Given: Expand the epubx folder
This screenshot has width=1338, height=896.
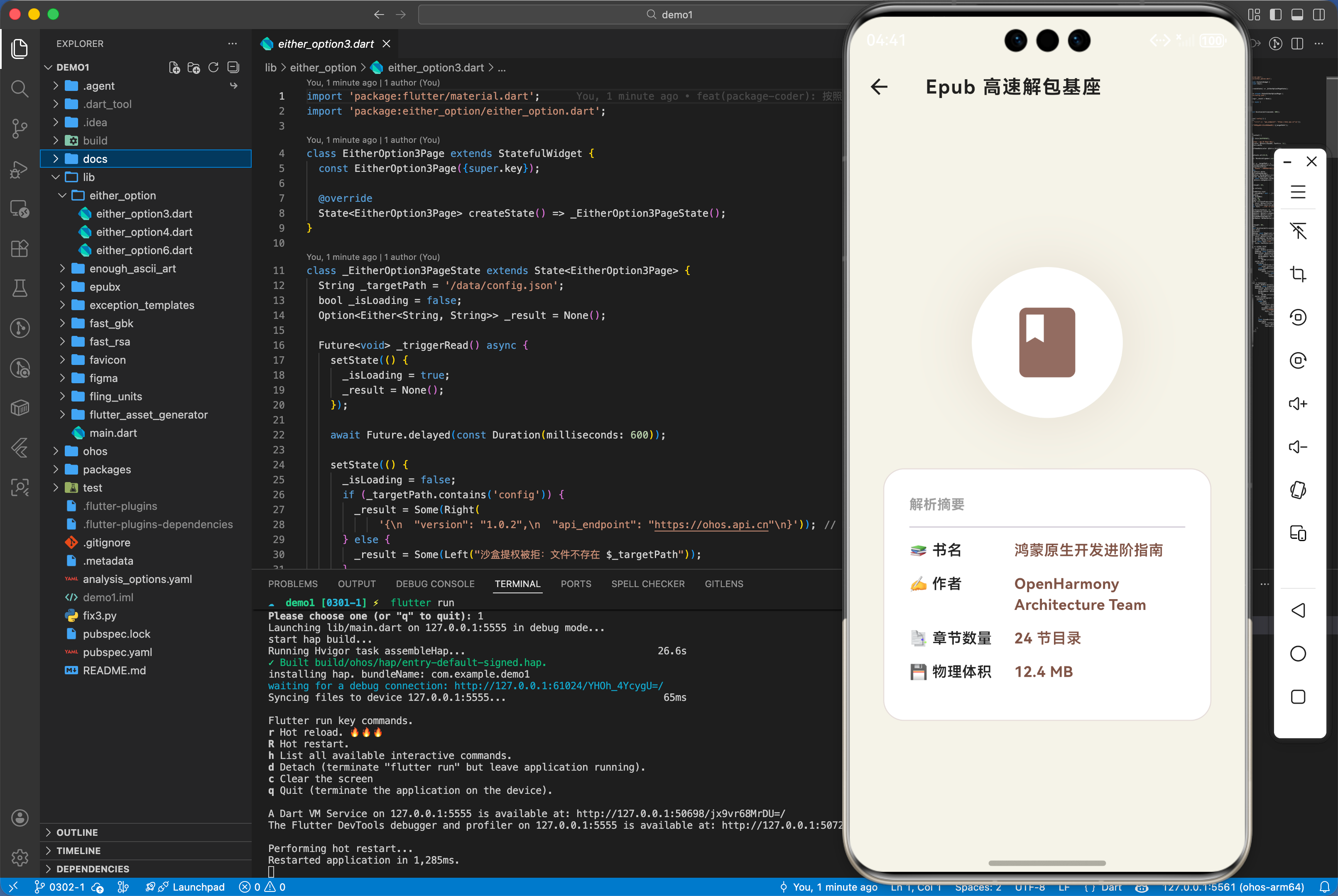Looking at the screenshot, I should point(105,287).
